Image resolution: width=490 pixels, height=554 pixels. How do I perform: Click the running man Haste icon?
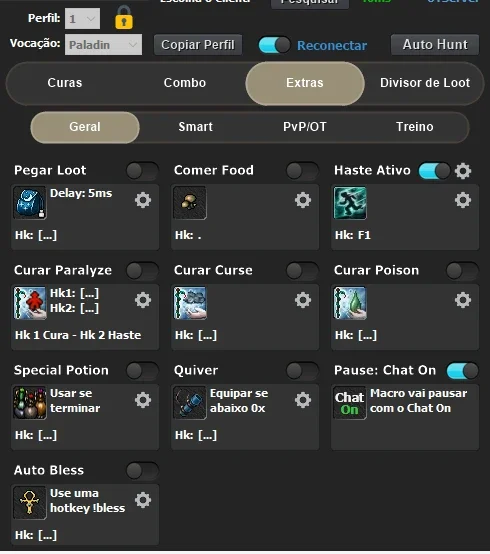(x=350, y=203)
